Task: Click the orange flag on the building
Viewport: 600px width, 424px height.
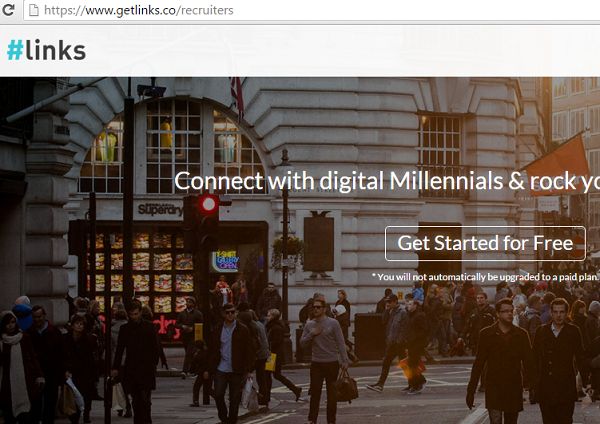Action: click(x=559, y=163)
